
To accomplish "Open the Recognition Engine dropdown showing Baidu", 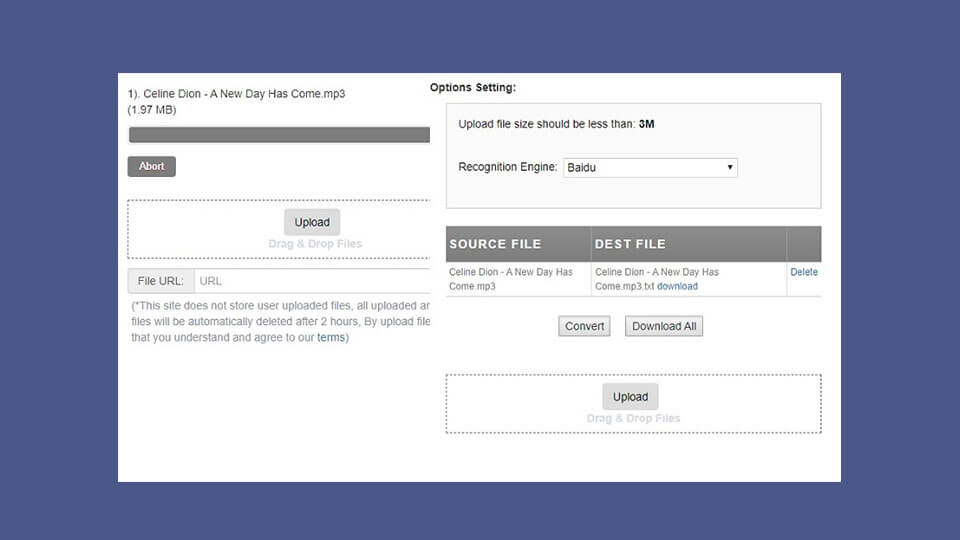I will pos(650,168).
